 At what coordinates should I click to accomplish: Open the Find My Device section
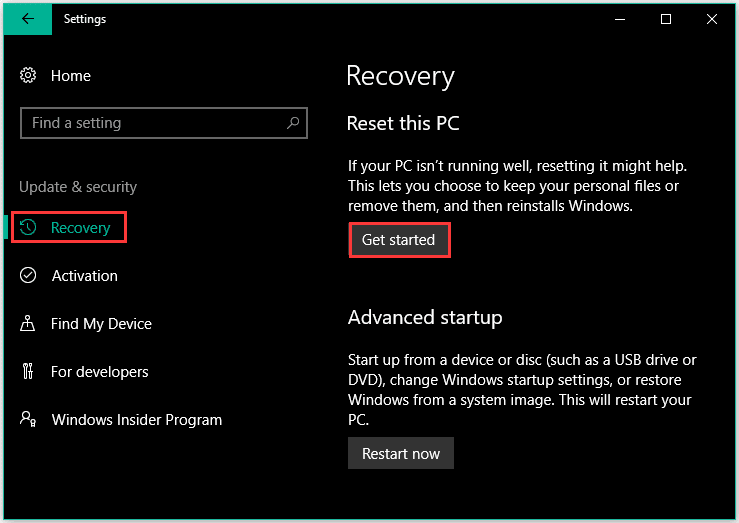click(x=101, y=324)
